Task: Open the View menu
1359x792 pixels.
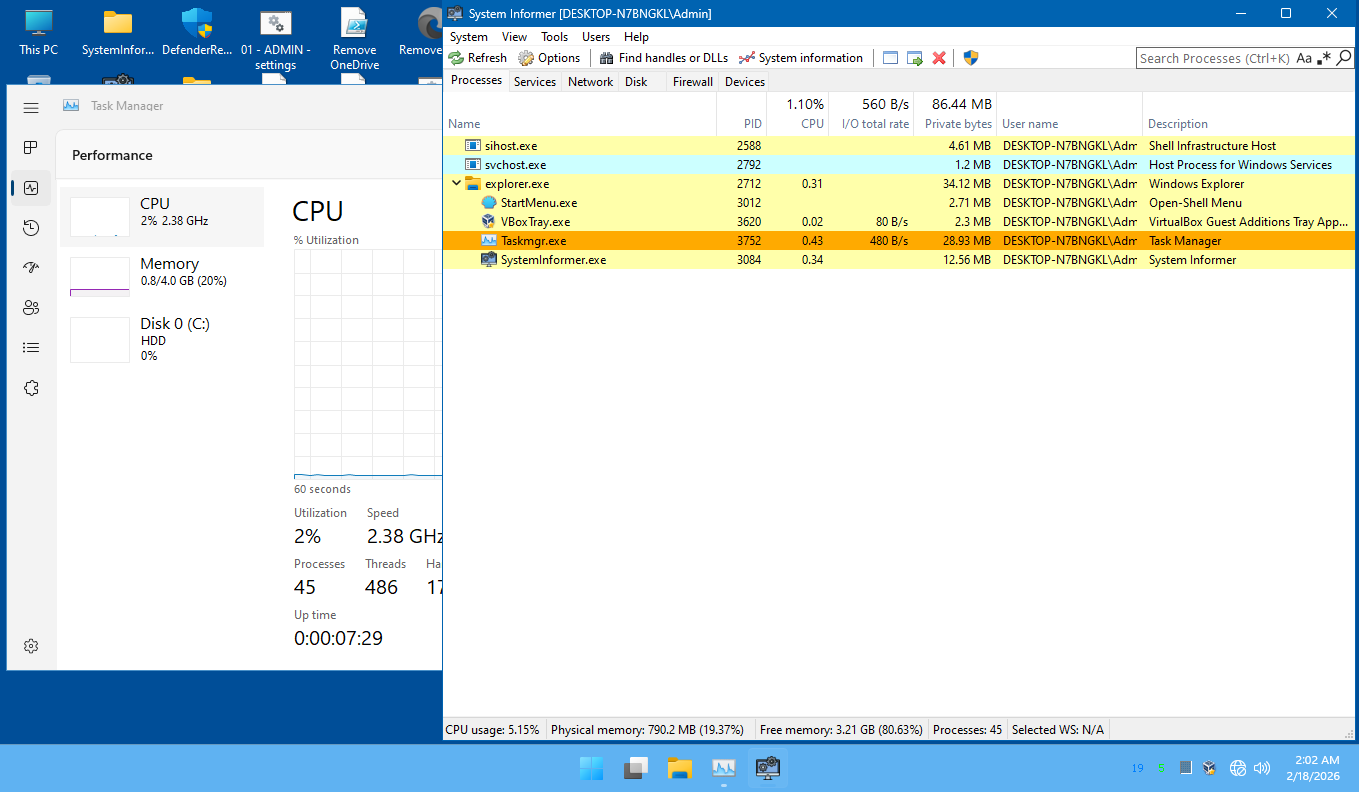Action: [514, 37]
